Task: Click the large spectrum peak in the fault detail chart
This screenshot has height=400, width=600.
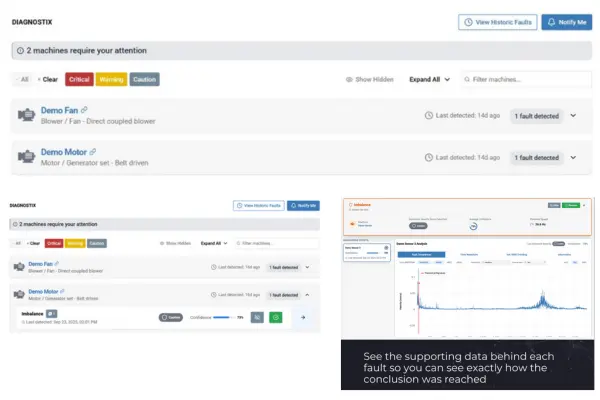Action: pyautogui.click(x=543, y=299)
